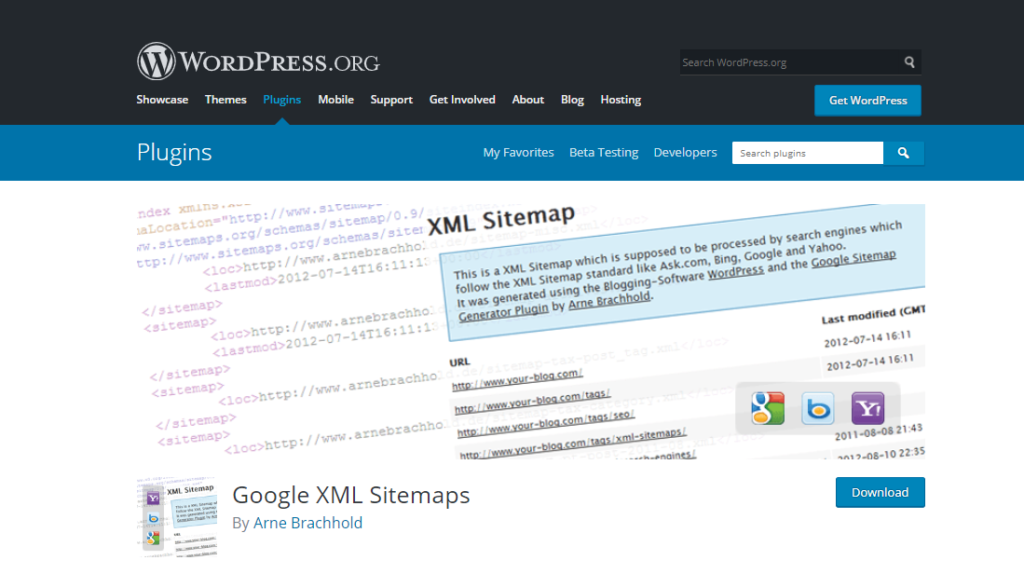Open the Showcase menu item

click(x=162, y=100)
